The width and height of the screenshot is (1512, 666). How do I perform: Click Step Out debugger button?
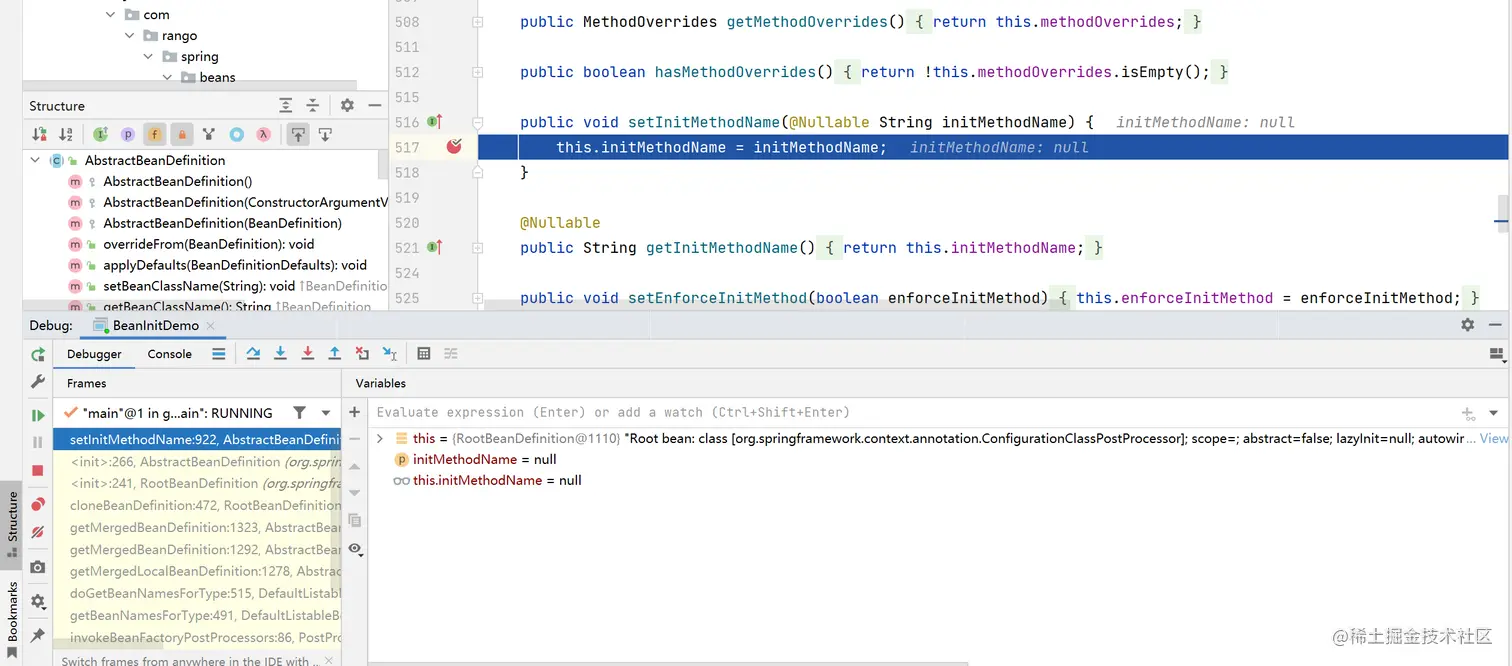coord(334,354)
